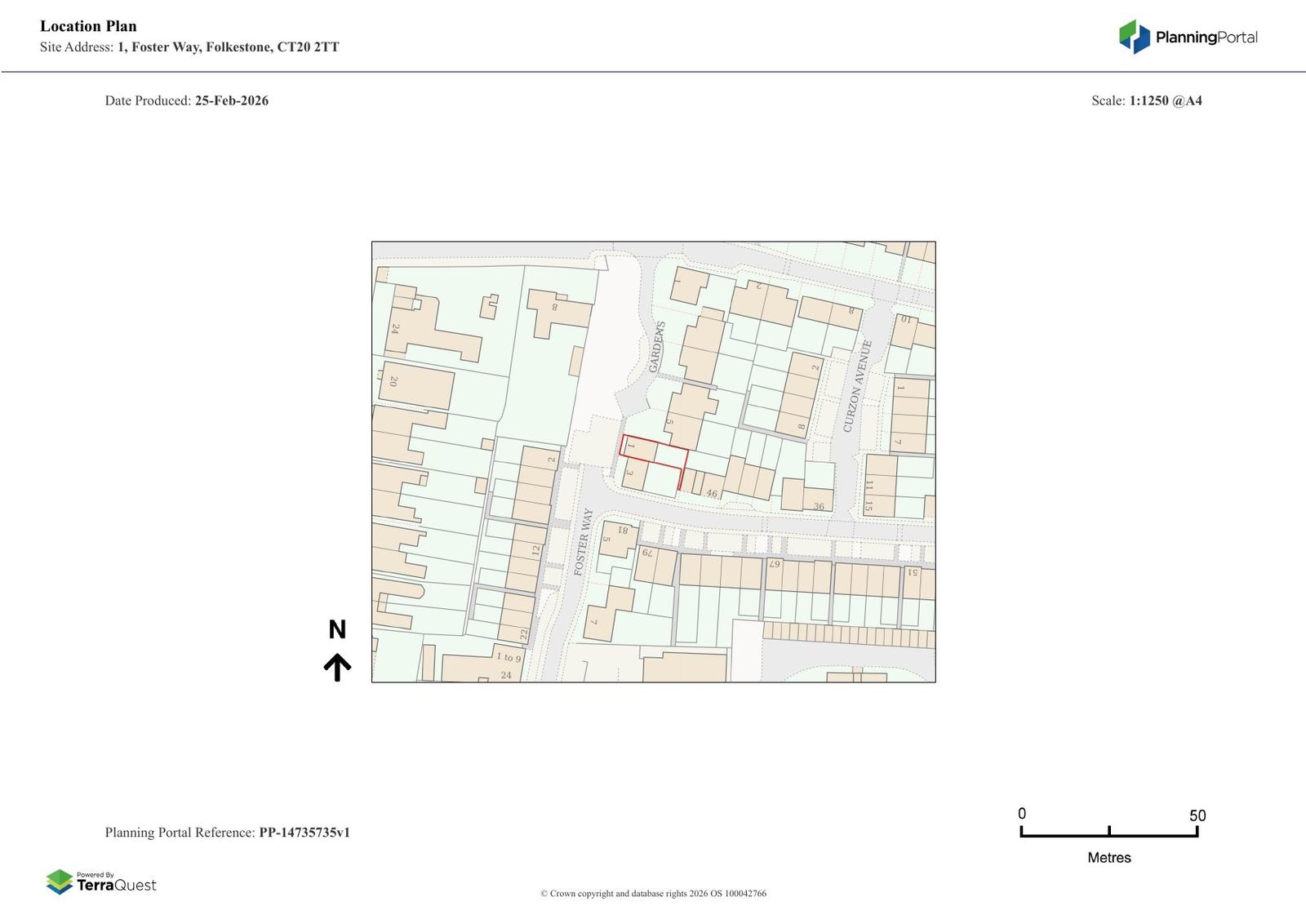Click the 50 mark on scale bar
Image resolution: width=1306 pixels, height=924 pixels.
tap(1197, 815)
